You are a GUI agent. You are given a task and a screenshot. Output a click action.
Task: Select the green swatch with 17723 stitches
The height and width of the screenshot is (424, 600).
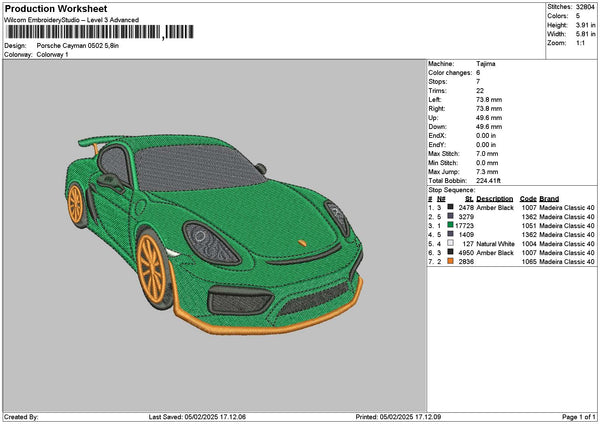(x=451, y=225)
